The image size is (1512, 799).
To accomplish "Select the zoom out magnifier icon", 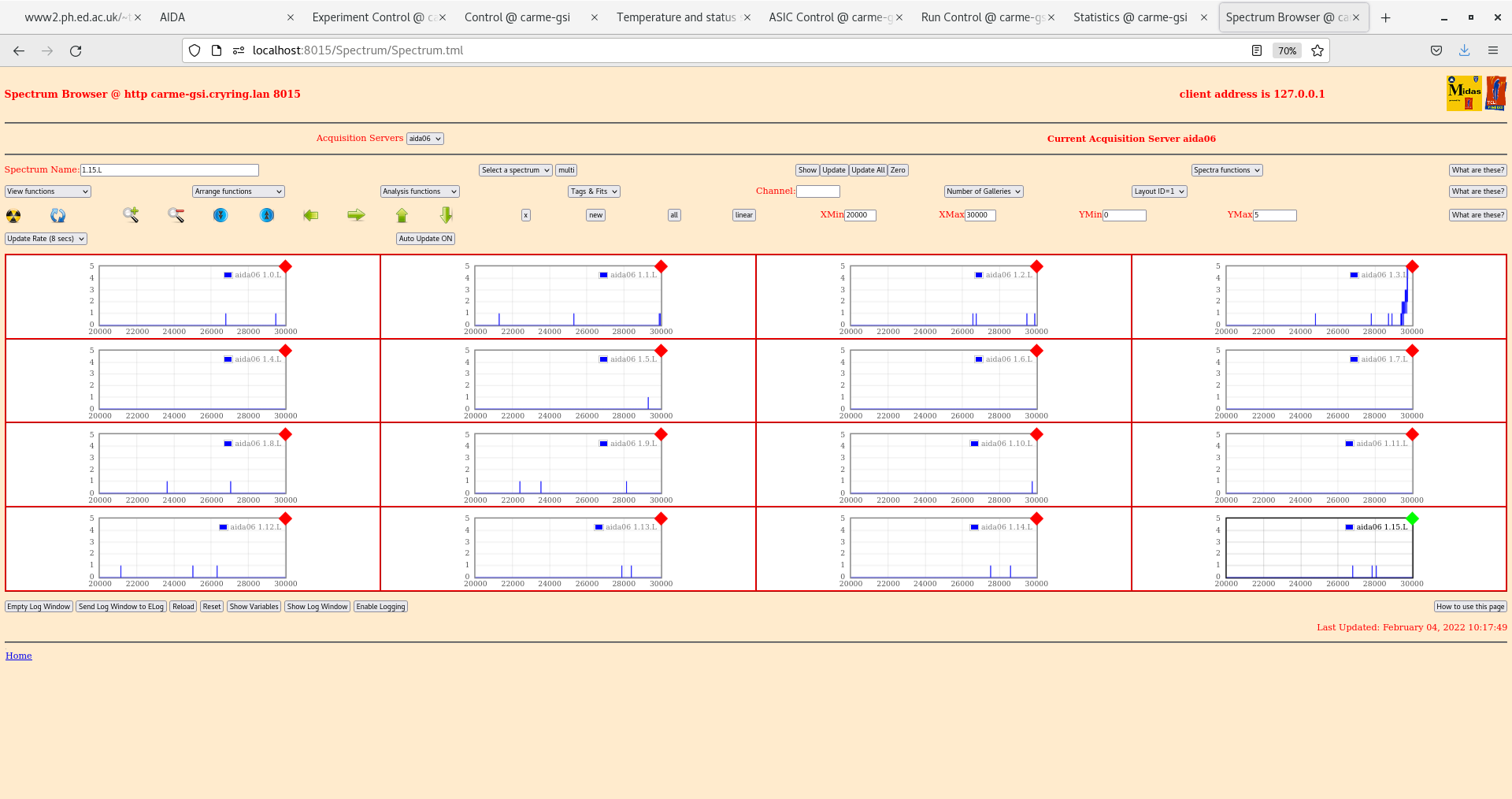I will click(x=176, y=214).
